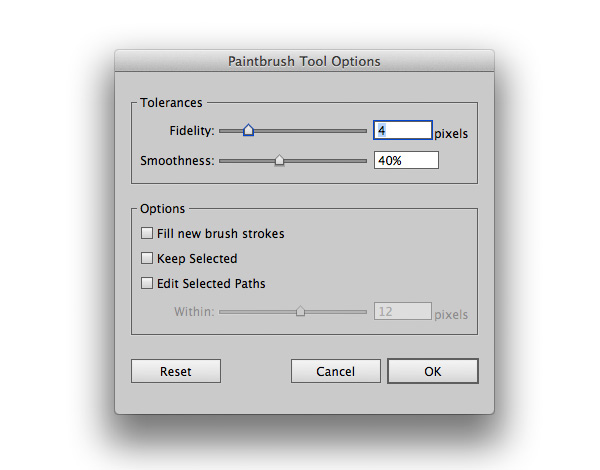600x470 pixels.
Task: Toggle the Edit Selected Paths checkbox
Action: (x=147, y=283)
